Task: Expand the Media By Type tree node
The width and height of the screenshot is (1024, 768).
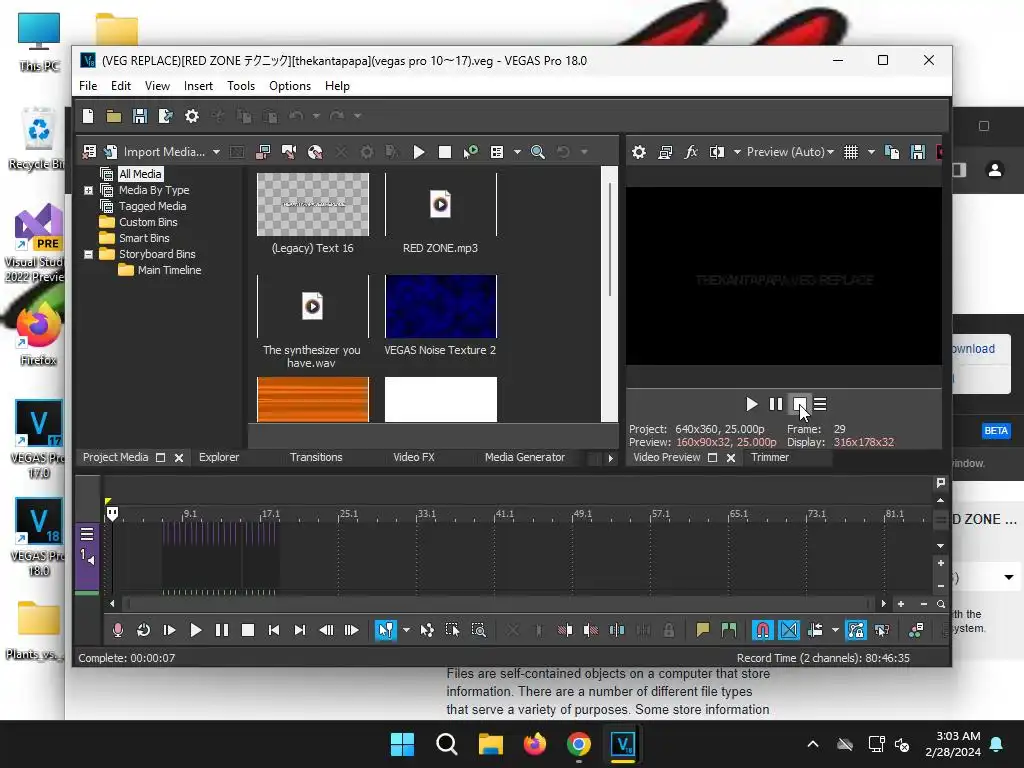Action: (88, 191)
